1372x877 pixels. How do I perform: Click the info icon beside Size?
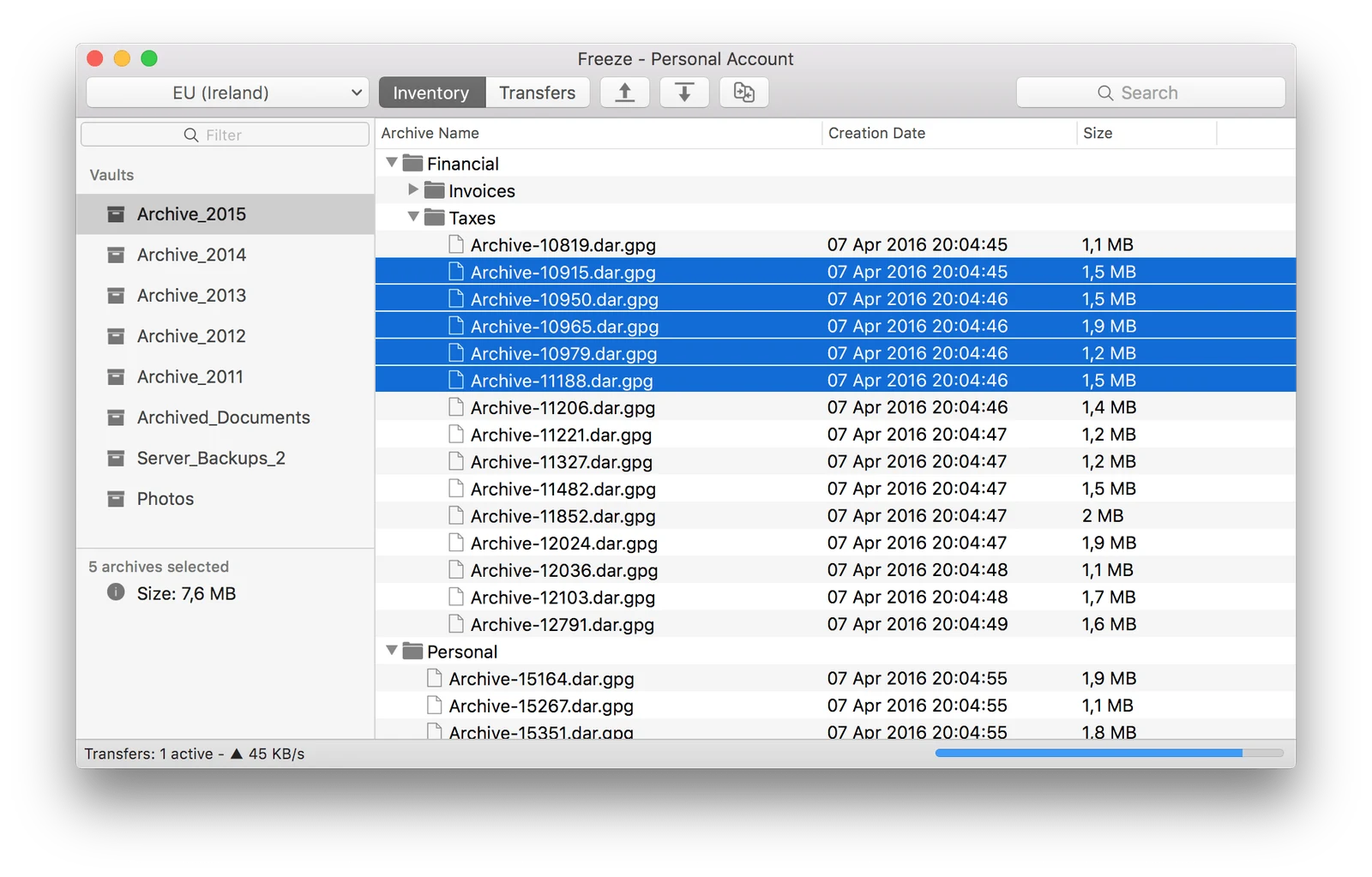[116, 592]
